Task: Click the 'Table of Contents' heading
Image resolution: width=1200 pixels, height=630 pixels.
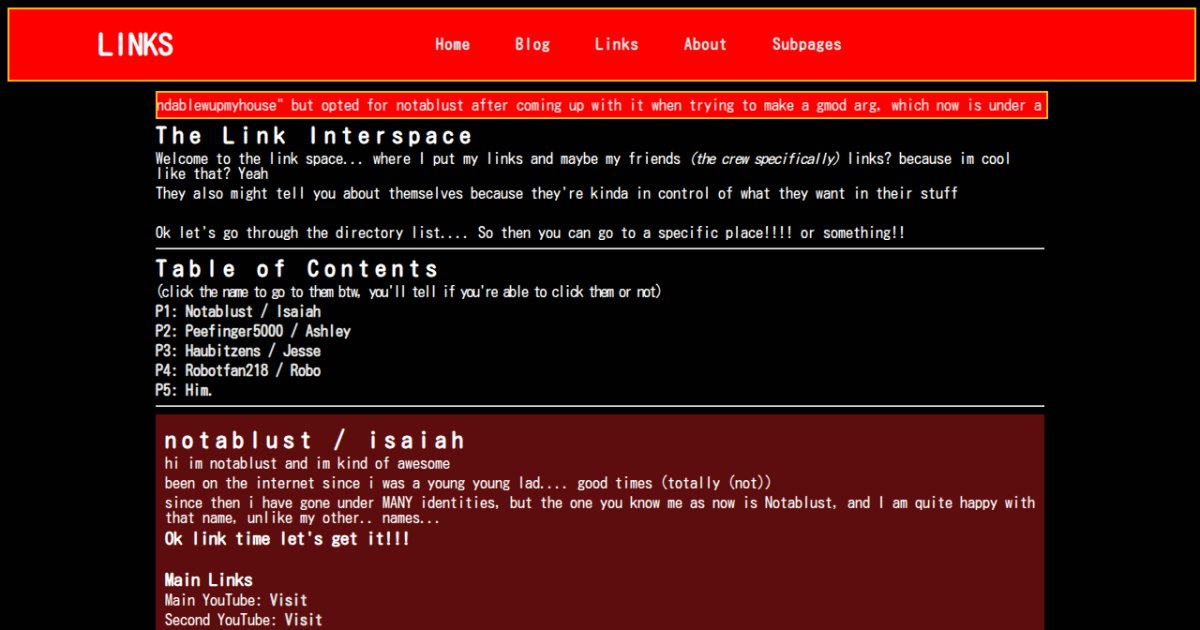Action: coord(297,268)
